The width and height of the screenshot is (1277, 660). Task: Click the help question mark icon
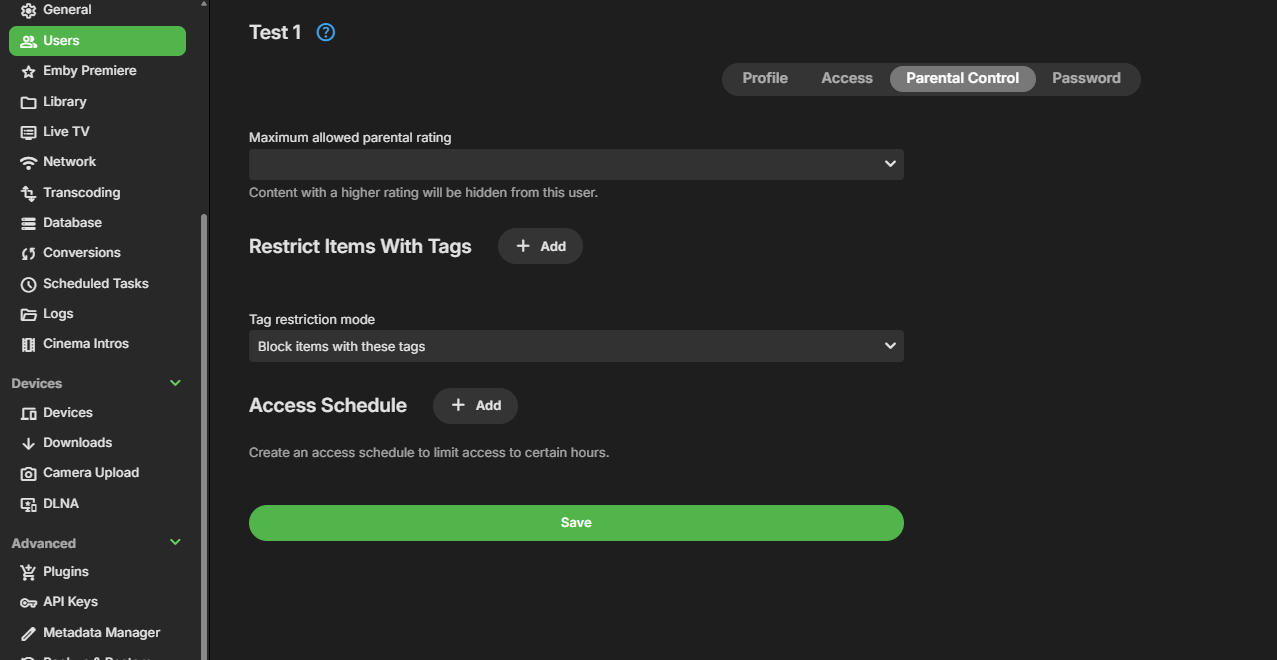click(325, 32)
